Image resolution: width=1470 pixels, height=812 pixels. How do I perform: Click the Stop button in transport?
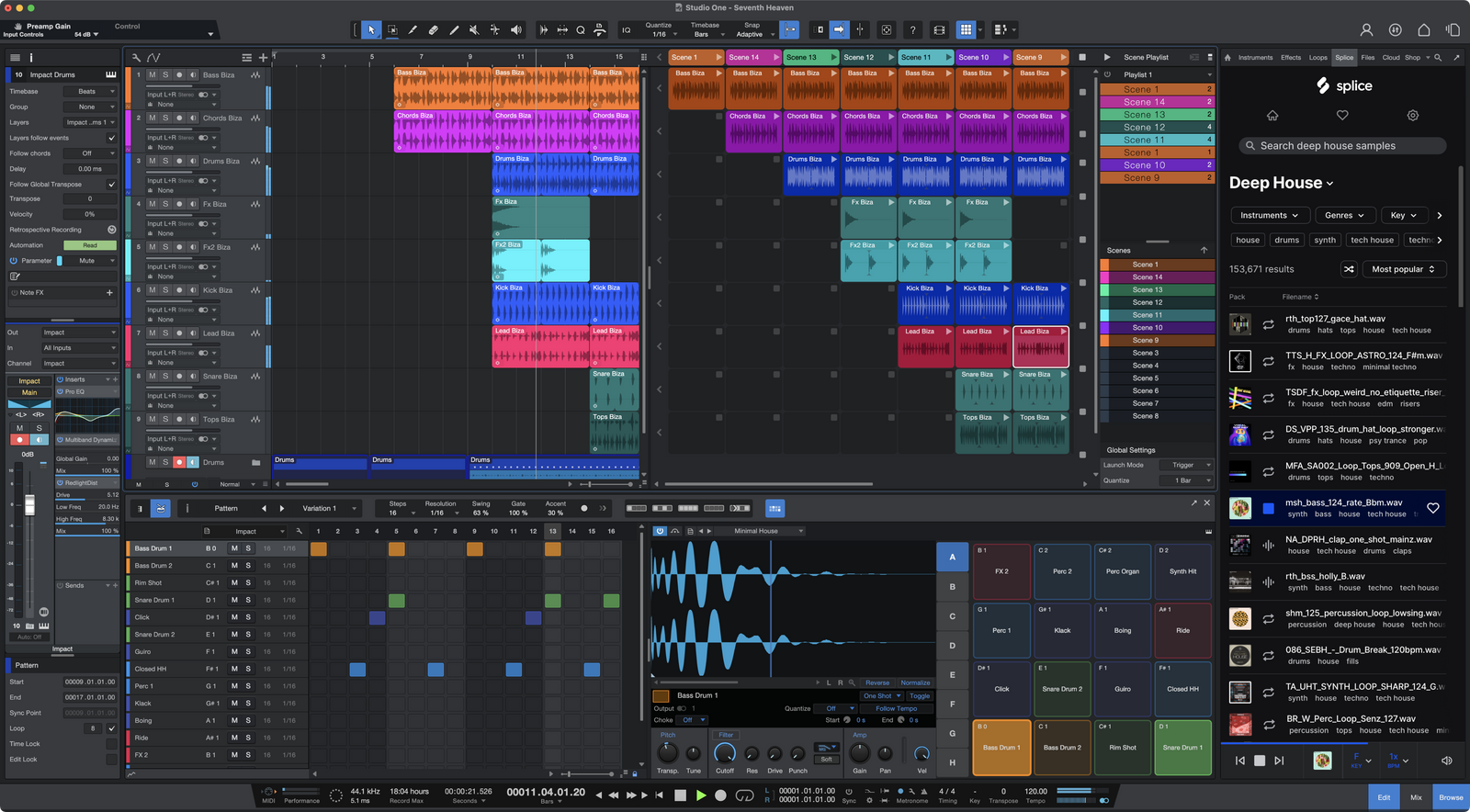(681, 795)
